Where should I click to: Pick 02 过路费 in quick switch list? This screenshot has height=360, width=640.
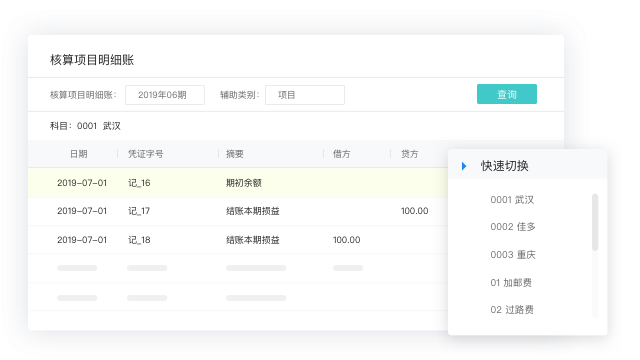pos(512,310)
